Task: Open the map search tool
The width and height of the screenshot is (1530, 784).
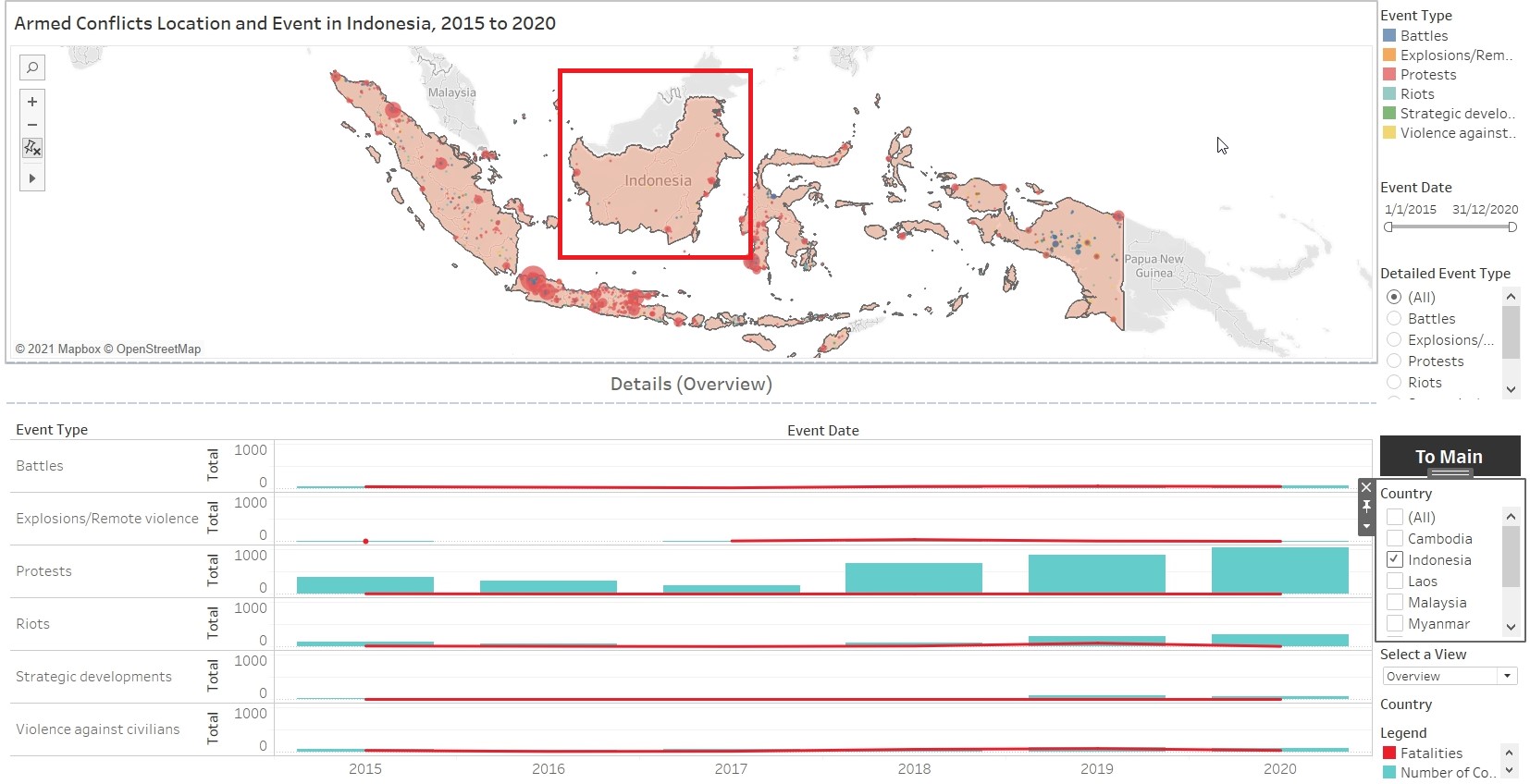Action: pyautogui.click(x=32, y=67)
